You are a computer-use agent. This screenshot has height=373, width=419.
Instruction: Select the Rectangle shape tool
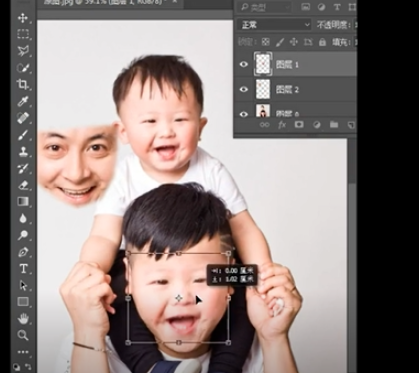[23, 302]
